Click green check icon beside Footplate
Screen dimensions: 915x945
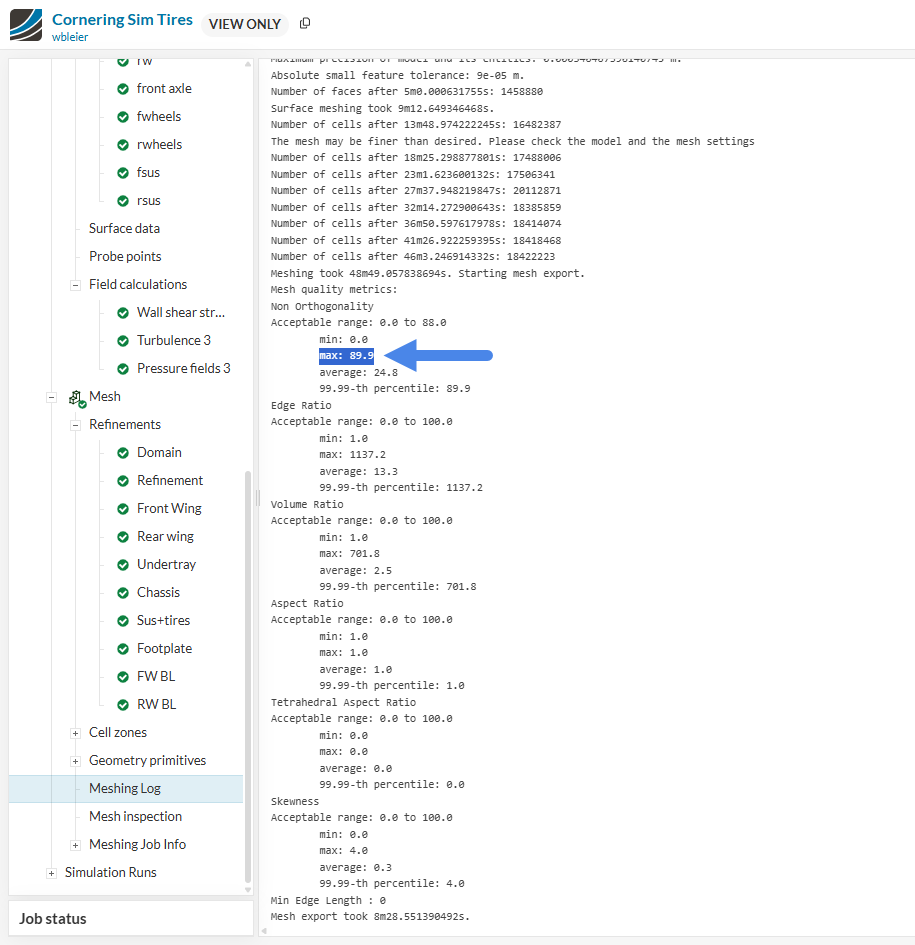click(x=123, y=649)
